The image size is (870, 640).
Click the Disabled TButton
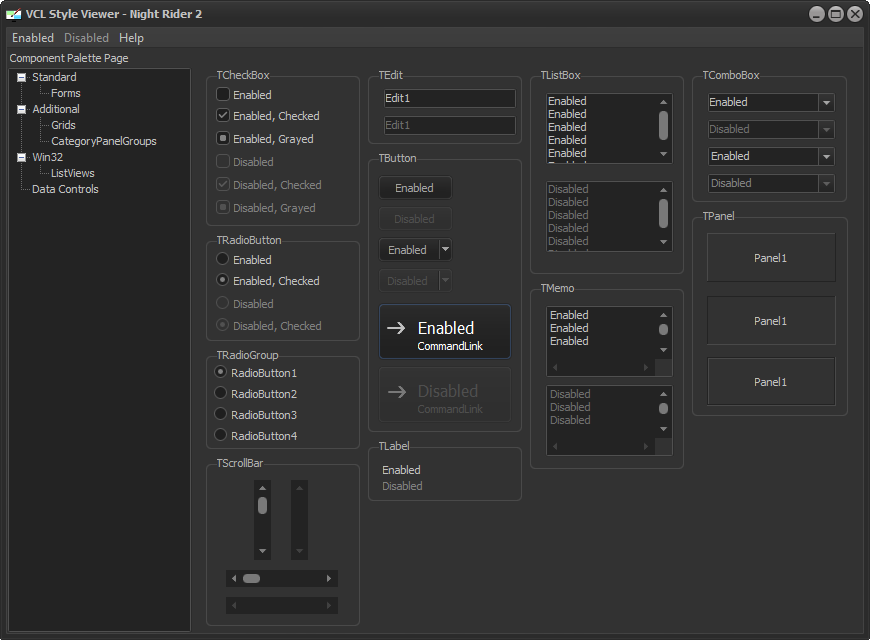pos(415,219)
